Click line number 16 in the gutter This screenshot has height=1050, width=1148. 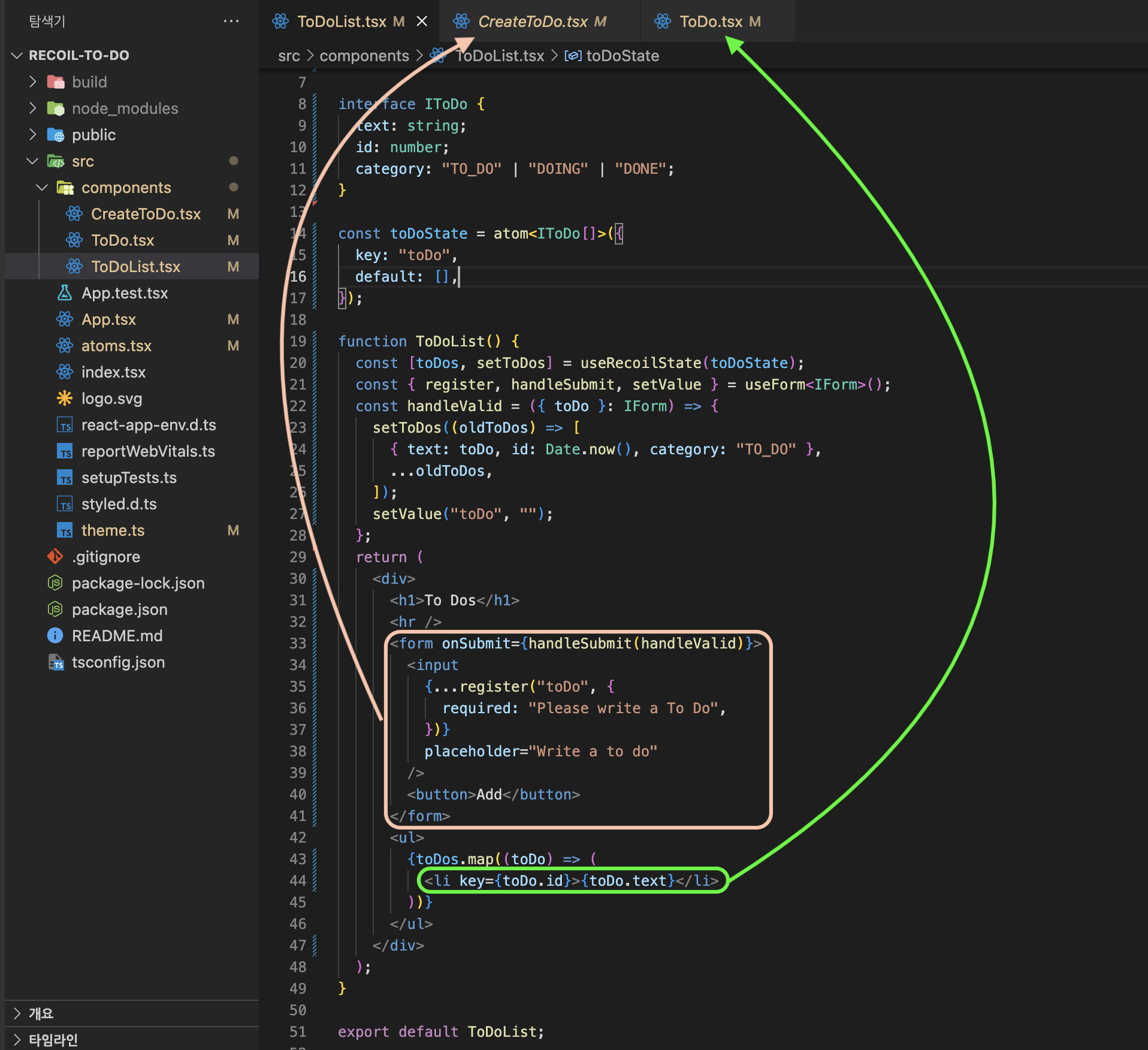click(298, 276)
